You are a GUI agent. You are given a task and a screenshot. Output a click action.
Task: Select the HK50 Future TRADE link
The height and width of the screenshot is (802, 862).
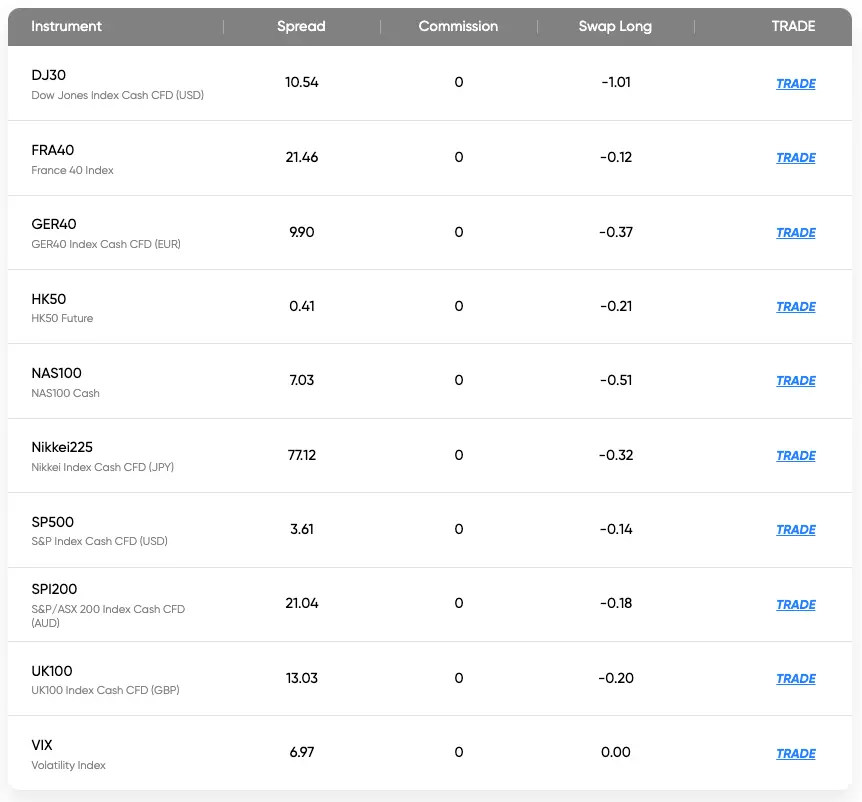click(795, 307)
